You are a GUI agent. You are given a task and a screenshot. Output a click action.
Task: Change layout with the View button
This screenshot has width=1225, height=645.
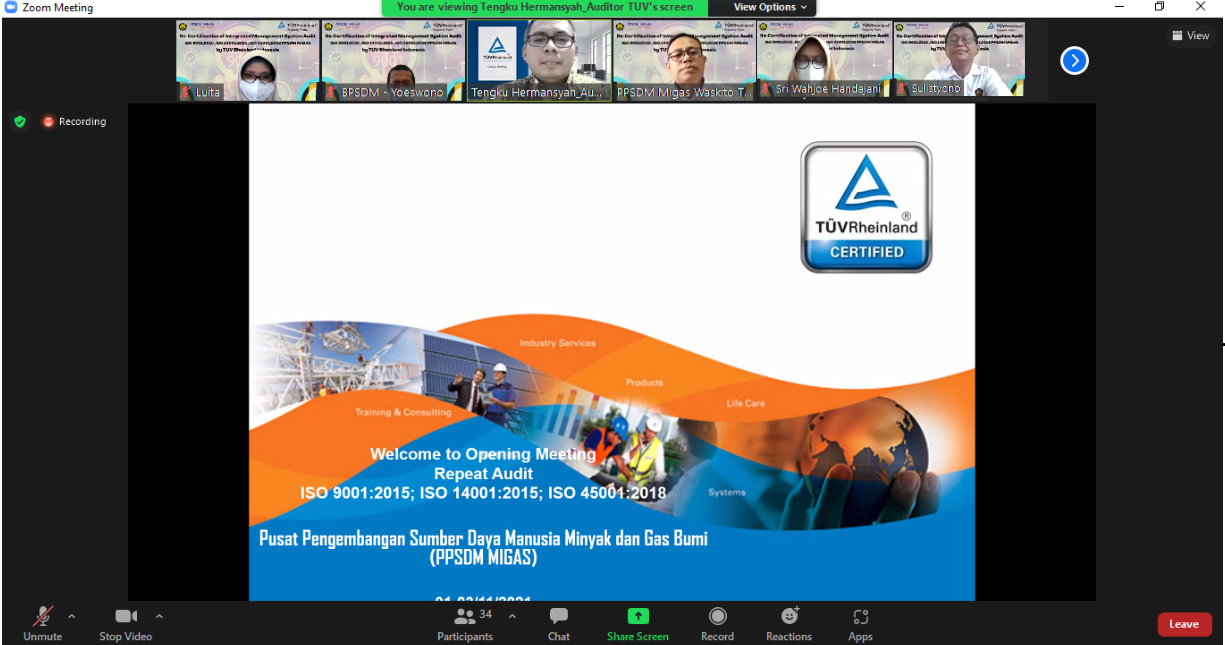(x=1190, y=36)
